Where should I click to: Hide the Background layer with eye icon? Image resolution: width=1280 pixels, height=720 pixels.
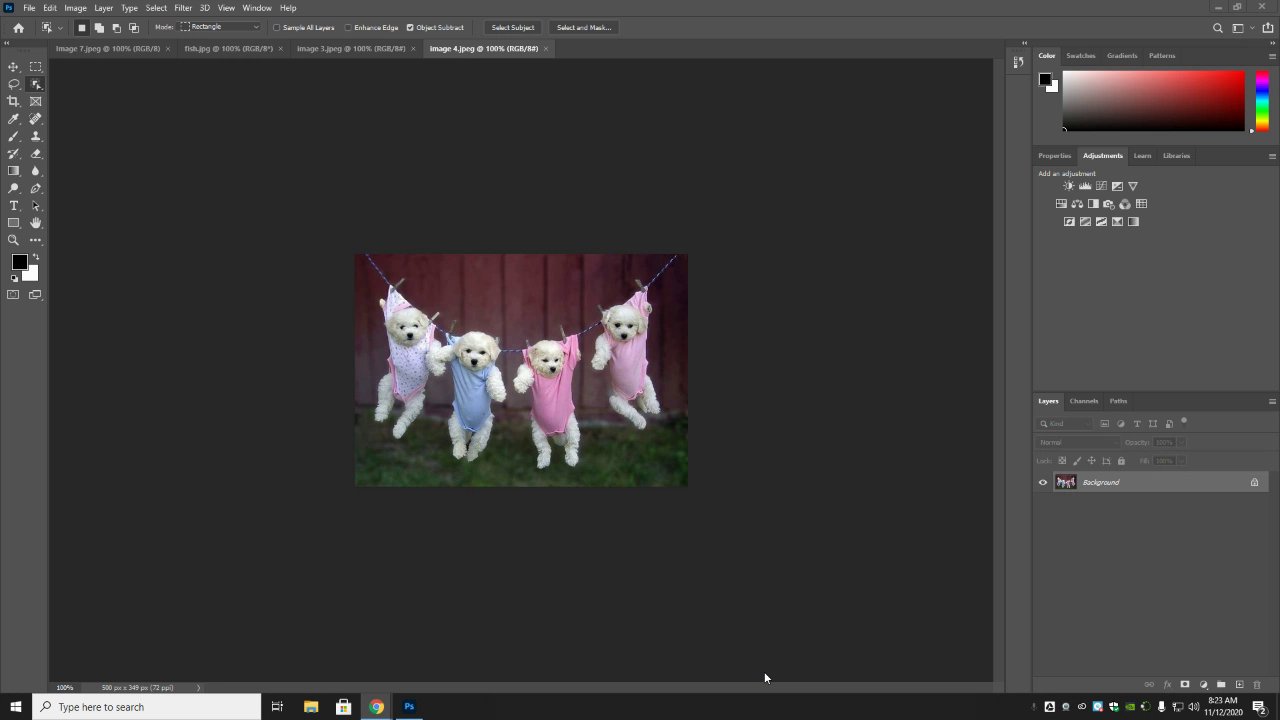coord(1043,482)
